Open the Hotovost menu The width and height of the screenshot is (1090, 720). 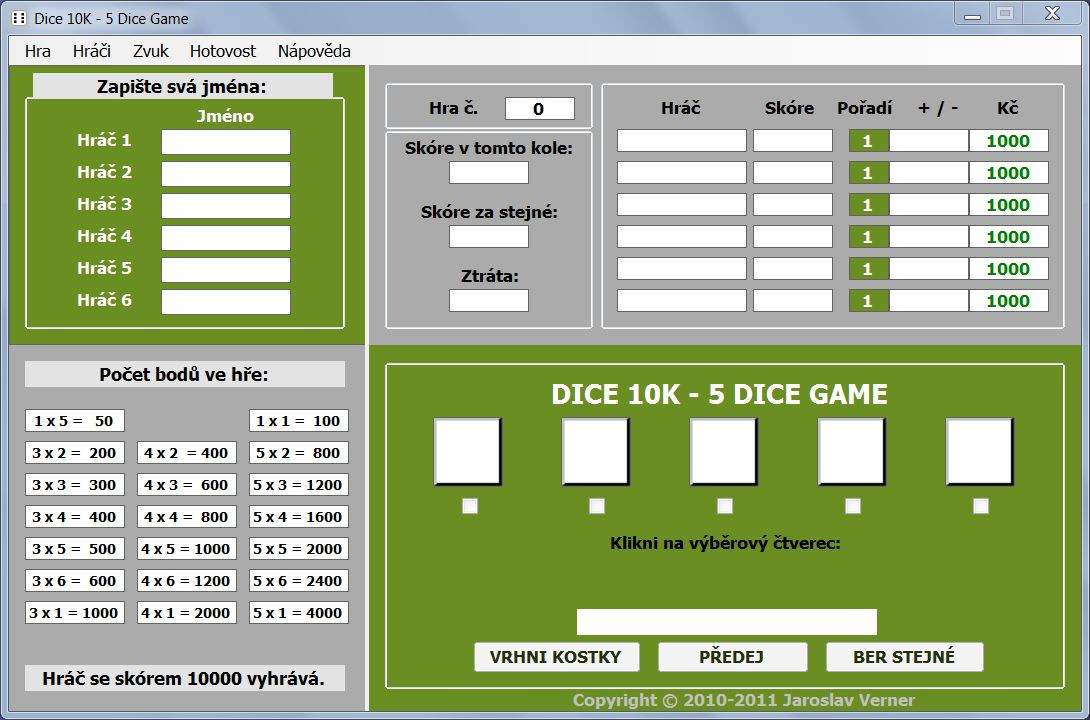click(222, 51)
